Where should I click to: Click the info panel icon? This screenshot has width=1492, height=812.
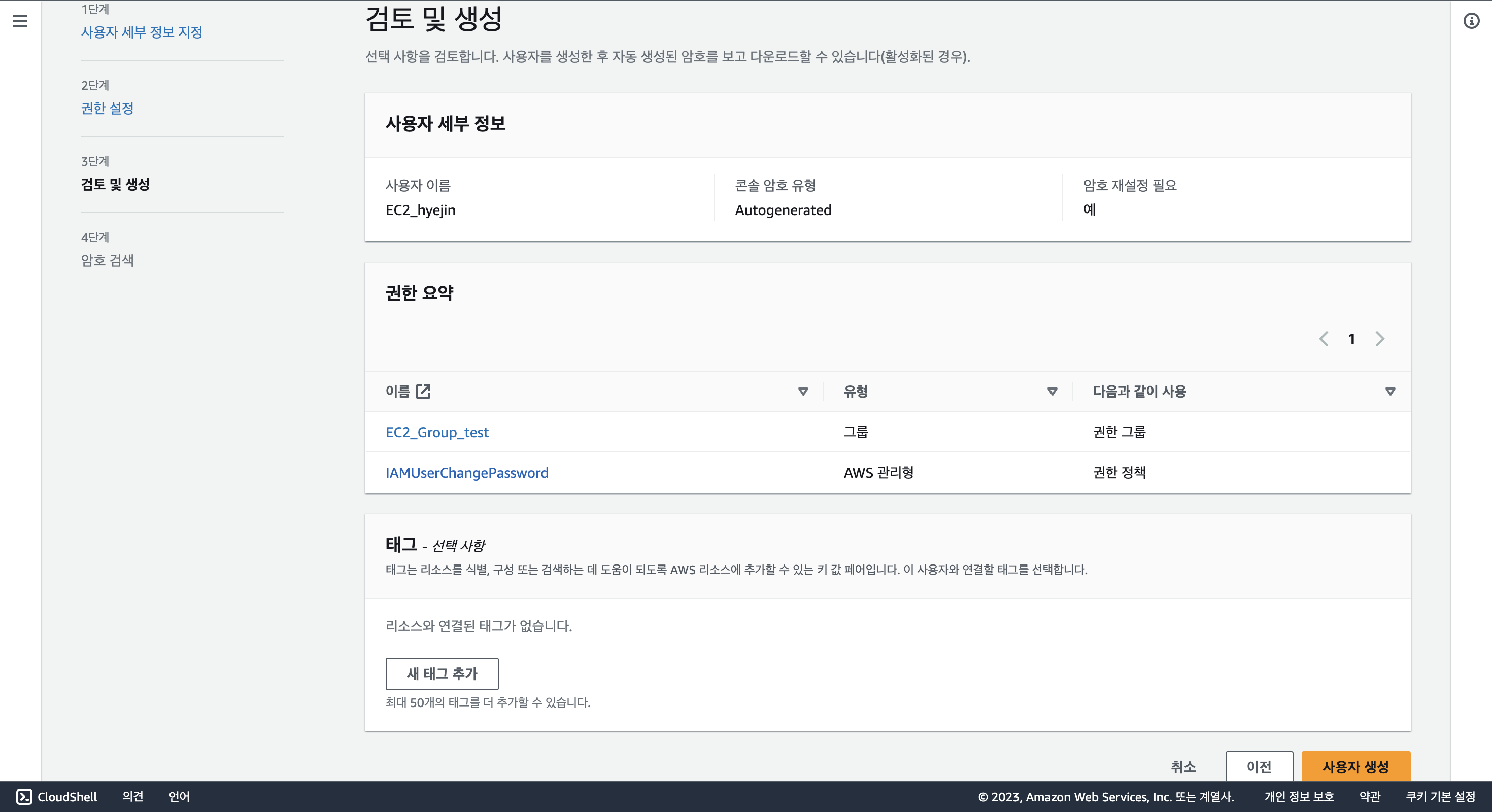point(1471,21)
